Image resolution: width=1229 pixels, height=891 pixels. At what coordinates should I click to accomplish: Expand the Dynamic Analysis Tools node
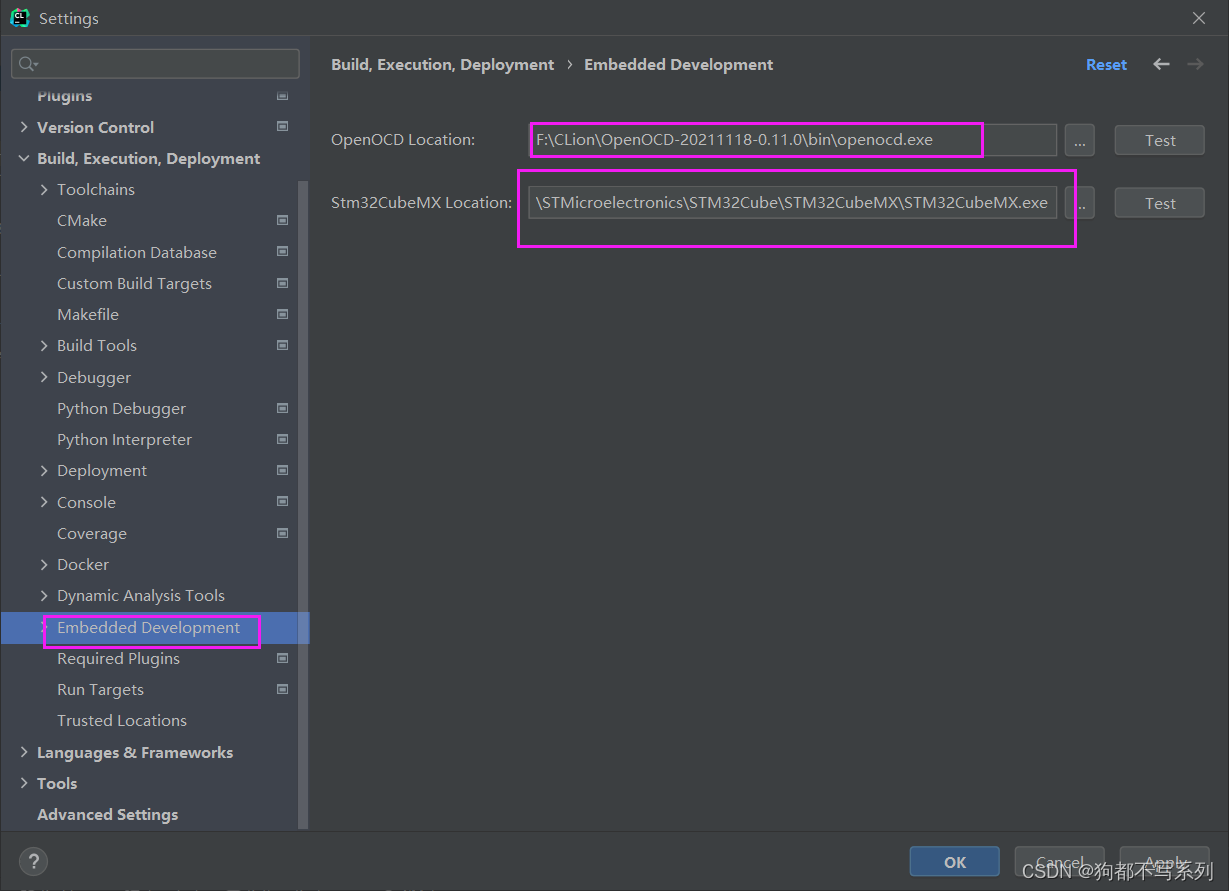tap(44, 595)
